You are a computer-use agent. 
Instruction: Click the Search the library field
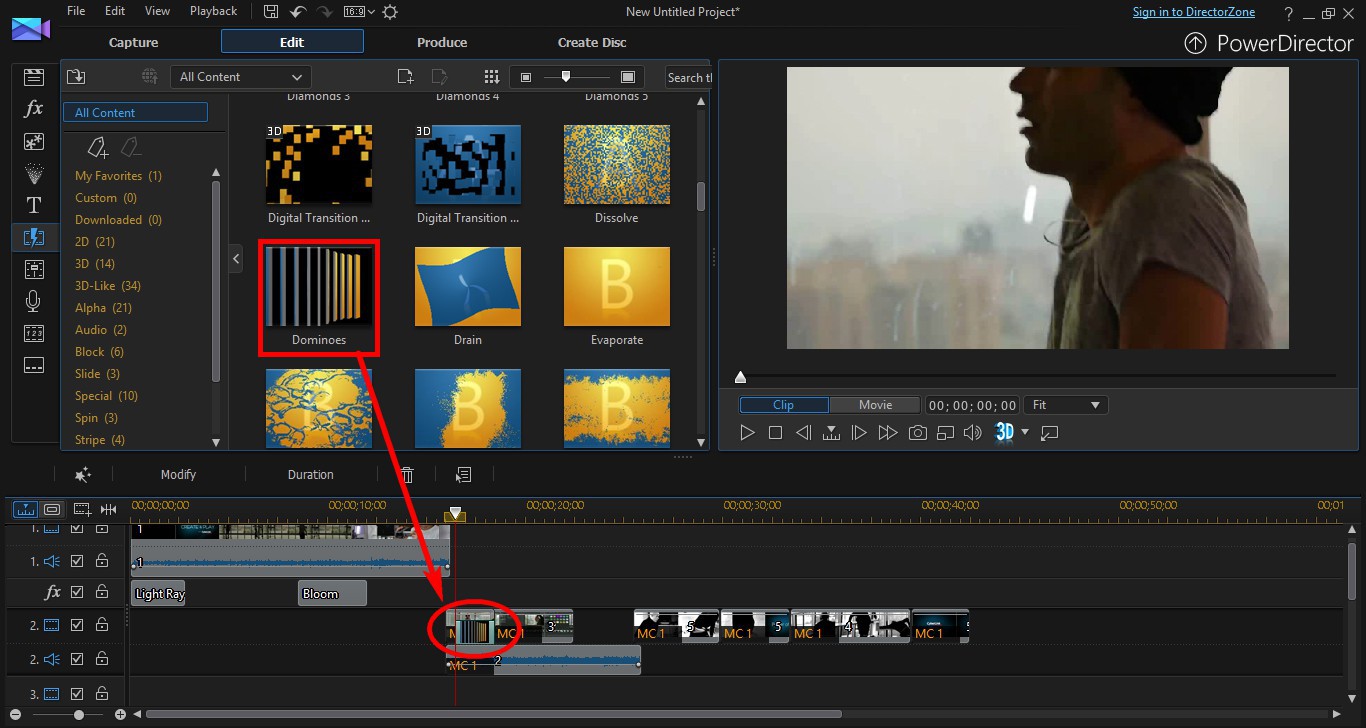coord(689,77)
